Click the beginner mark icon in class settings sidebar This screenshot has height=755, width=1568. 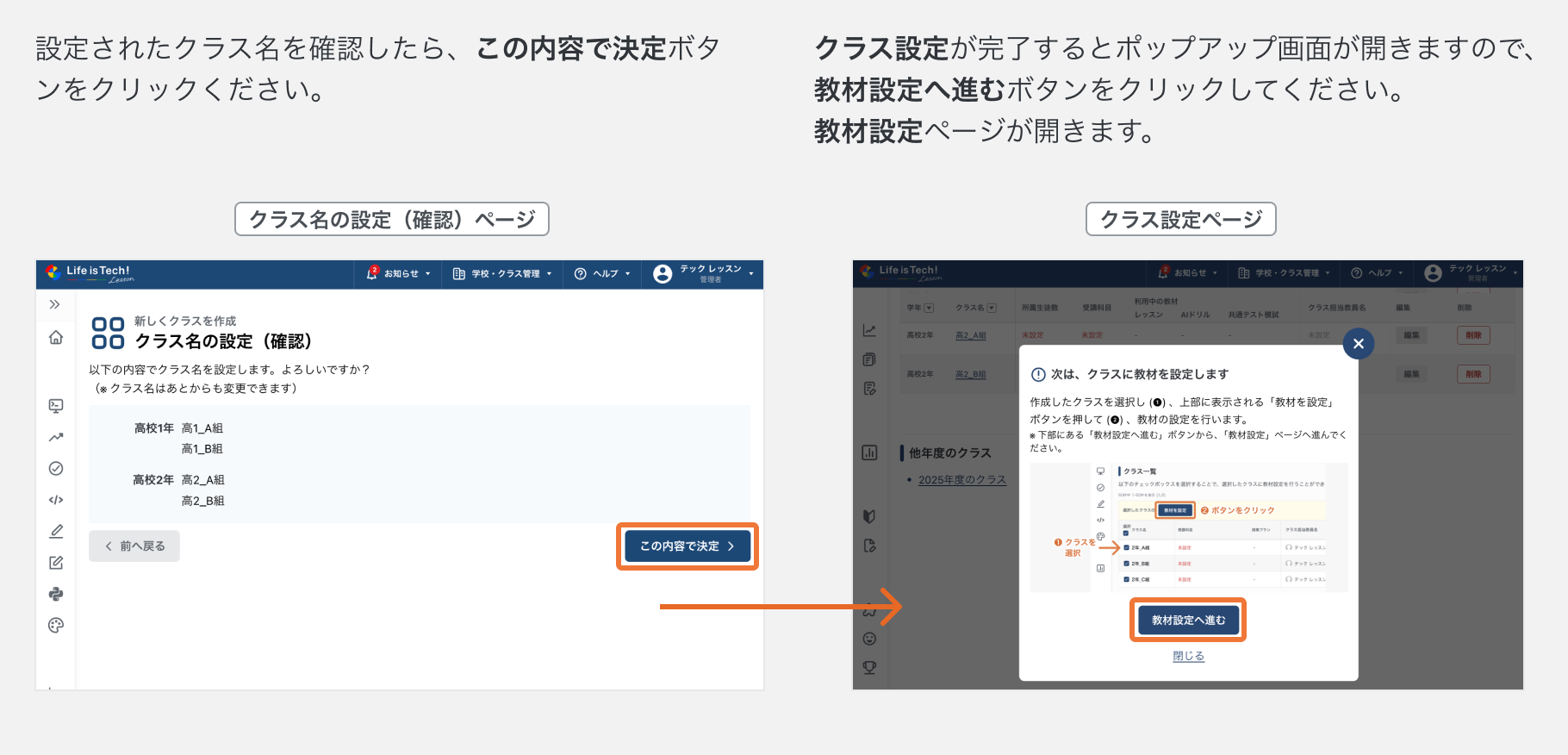[869, 516]
